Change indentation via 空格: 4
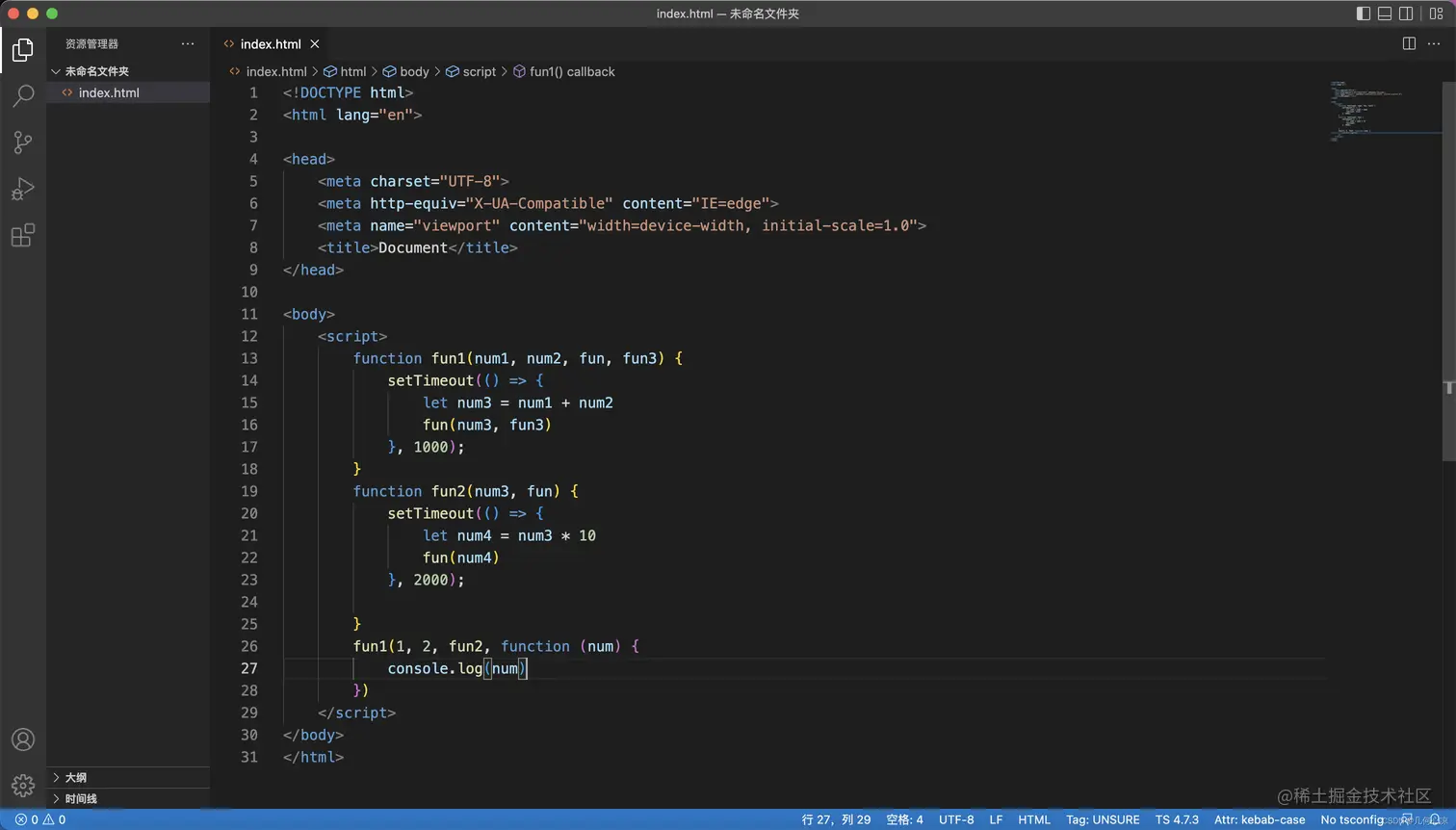Screen dimensions: 1456x830 tap(904, 819)
